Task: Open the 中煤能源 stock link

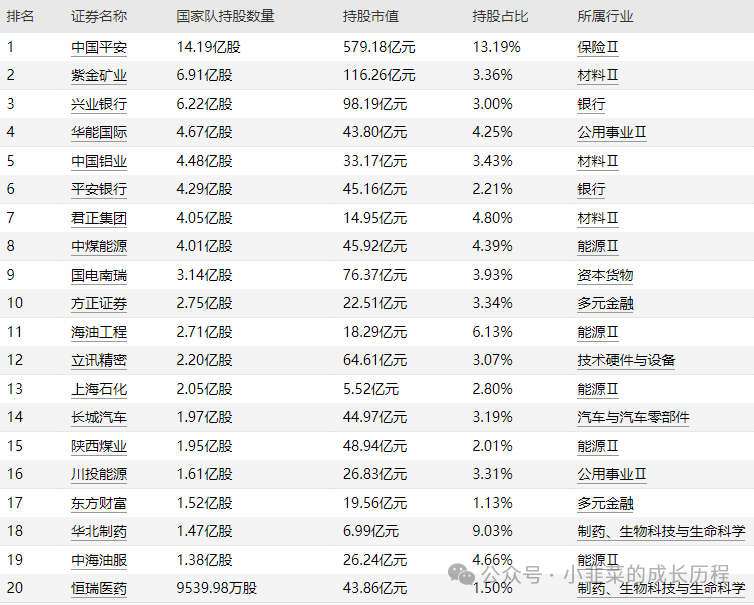Action: [x=99, y=247]
